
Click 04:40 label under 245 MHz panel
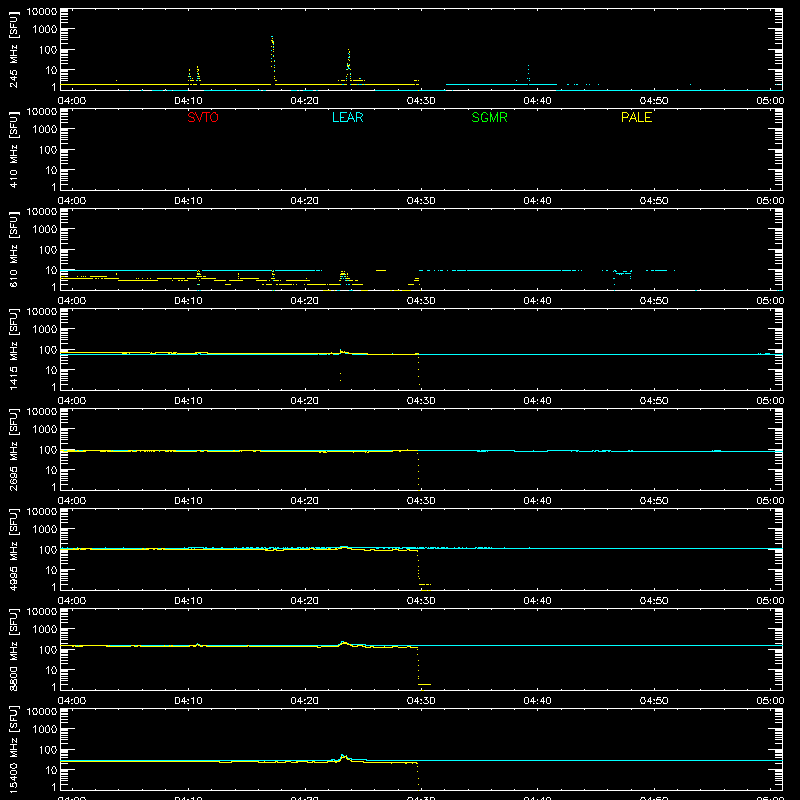coord(537,101)
